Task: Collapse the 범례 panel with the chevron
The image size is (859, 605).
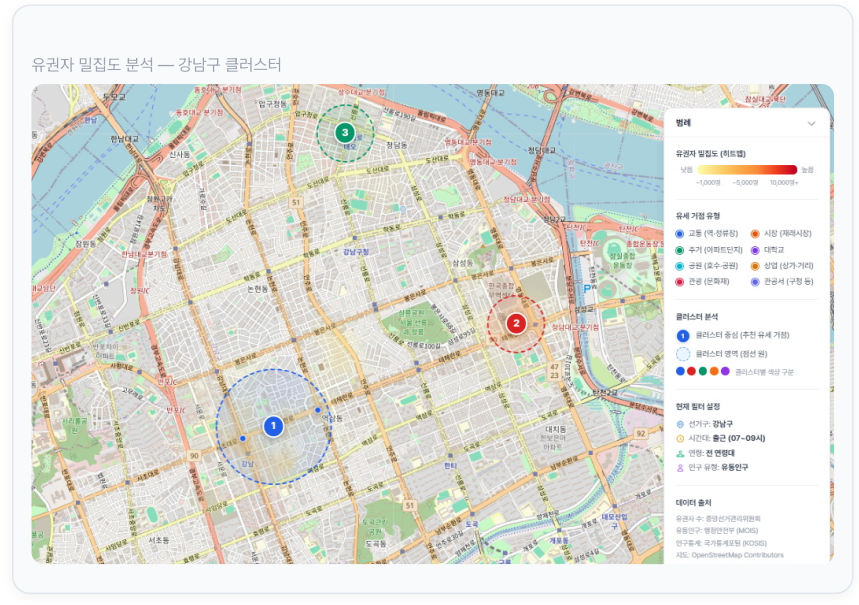Action: click(x=811, y=123)
